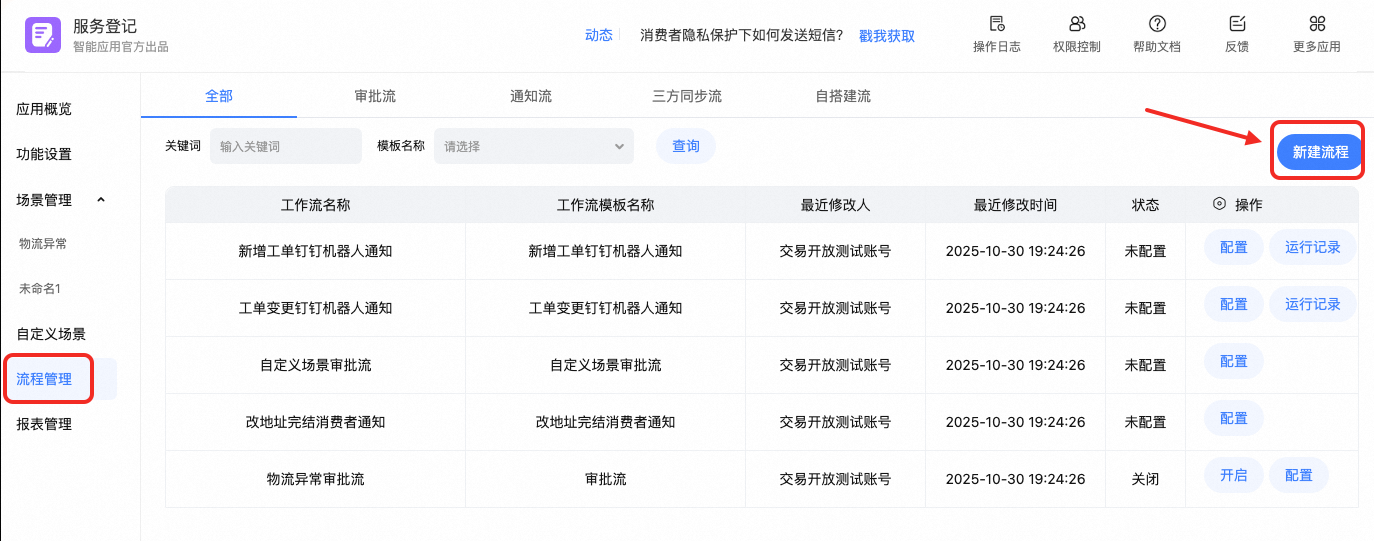Screen dimensions: 1374x541
Task: Open the 权限控制 permission control icon
Action: click(1077, 24)
